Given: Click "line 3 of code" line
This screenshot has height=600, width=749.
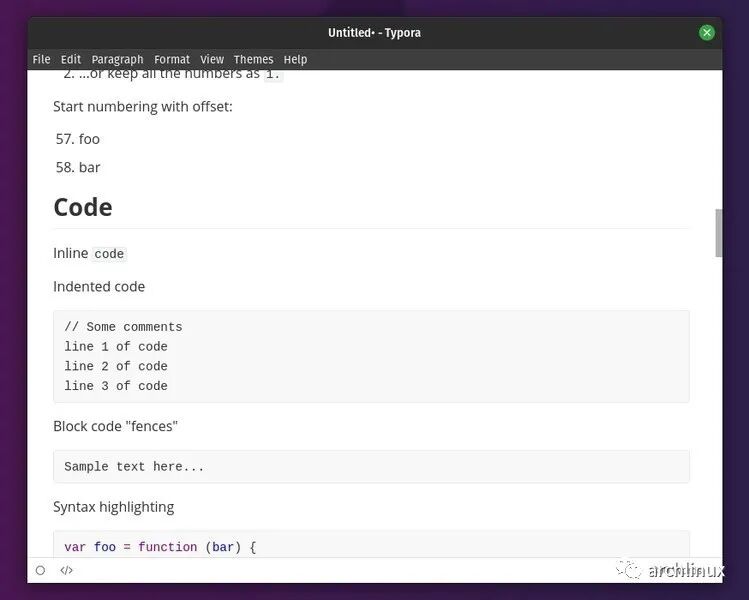Looking at the screenshot, I should 116,386.
